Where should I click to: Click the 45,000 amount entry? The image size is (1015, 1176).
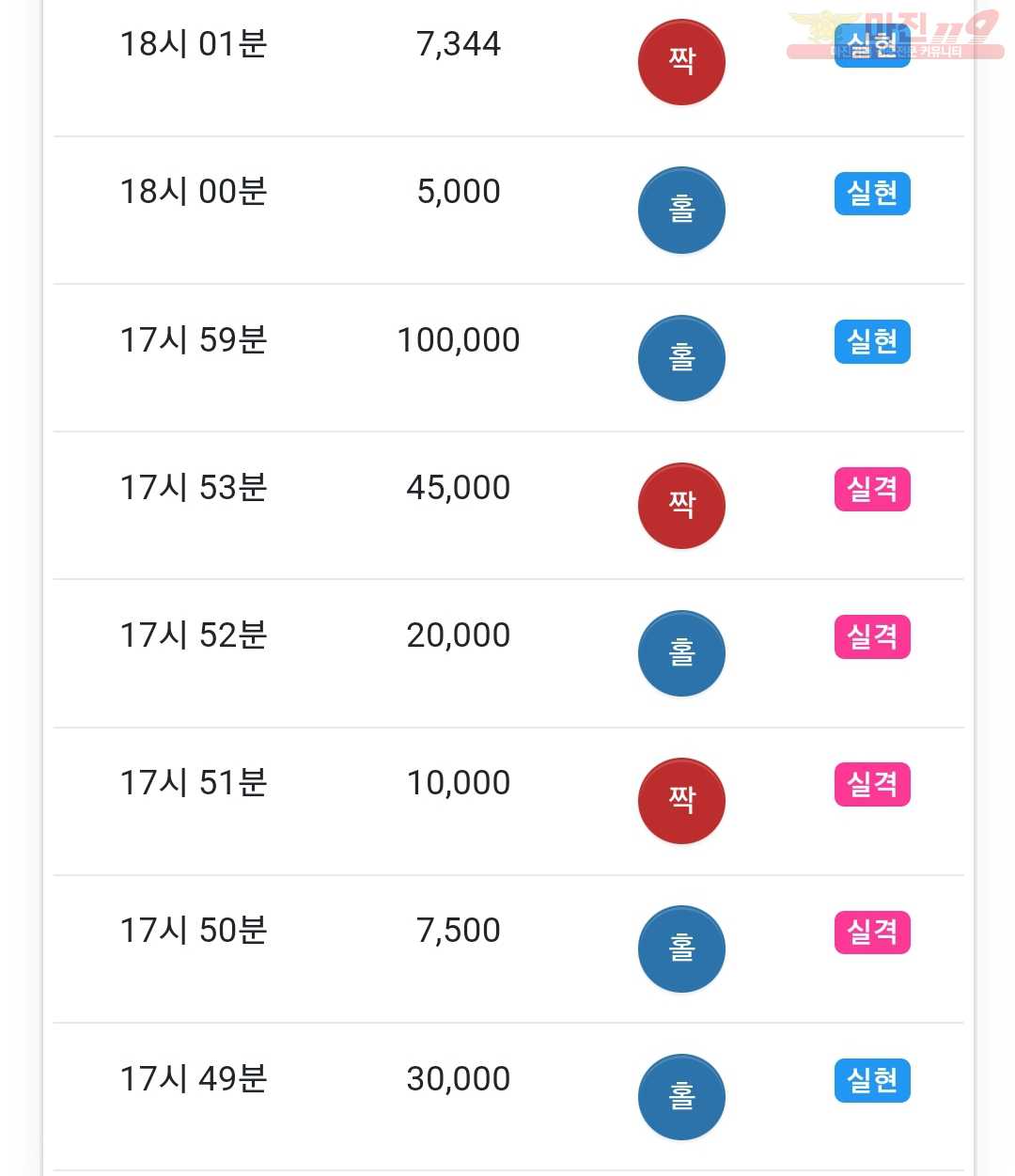[x=459, y=488]
